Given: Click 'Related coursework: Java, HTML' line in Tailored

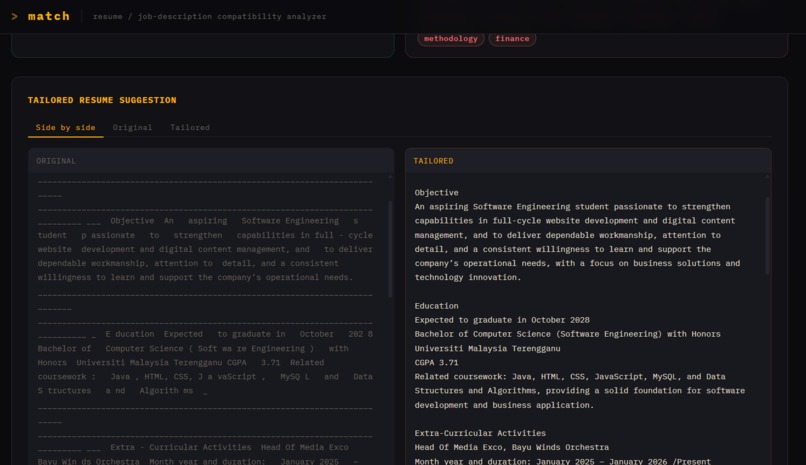Looking at the screenshot, I should tap(570, 377).
